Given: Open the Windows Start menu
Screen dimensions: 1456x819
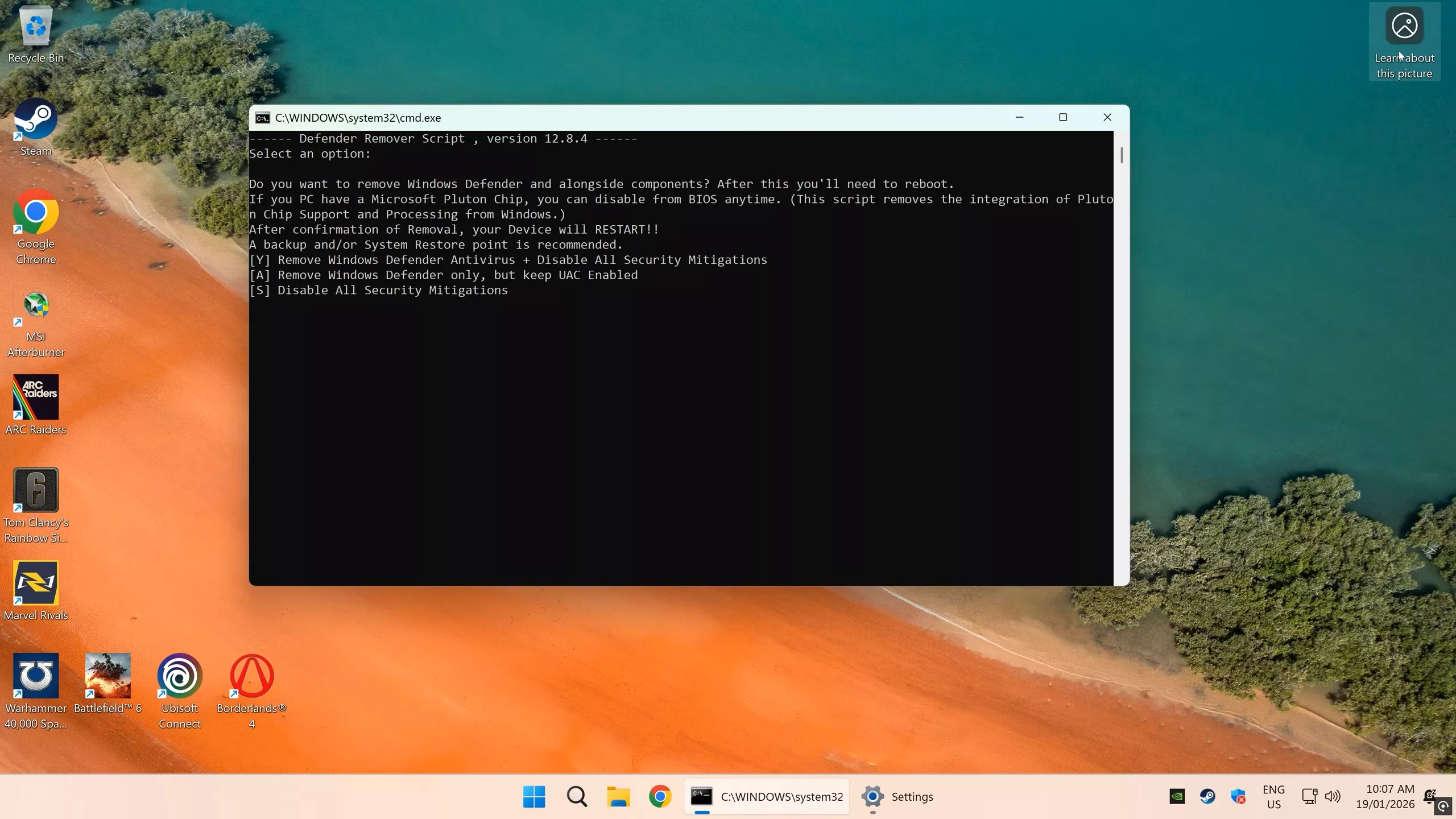Looking at the screenshot, I should 534,796.
